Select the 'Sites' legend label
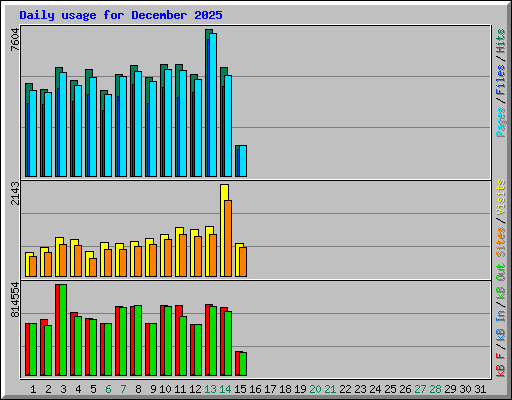 pyautogui.click(x=501, y=242)
